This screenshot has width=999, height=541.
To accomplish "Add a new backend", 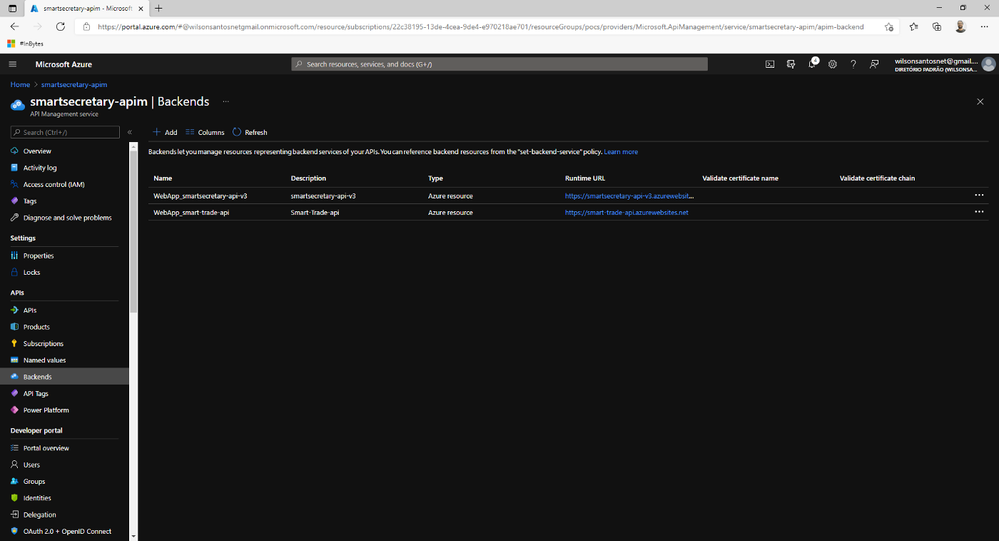I will coord(165,132).
